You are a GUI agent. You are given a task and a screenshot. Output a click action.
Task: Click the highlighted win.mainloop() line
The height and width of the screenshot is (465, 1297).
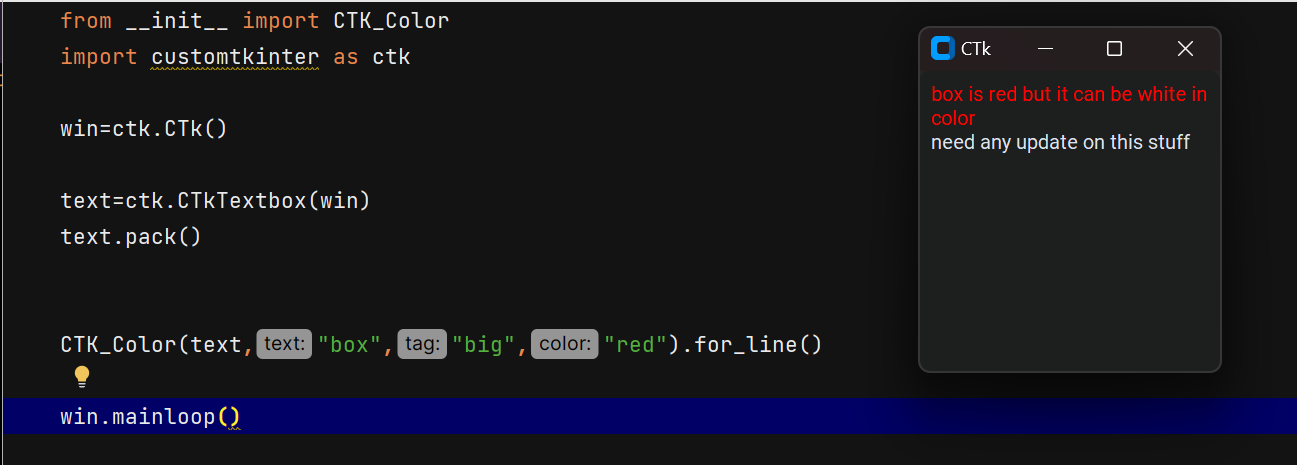tap(150, 416)
